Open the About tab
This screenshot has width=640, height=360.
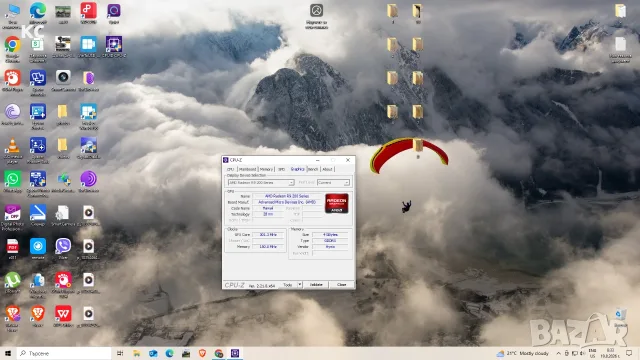327,169
